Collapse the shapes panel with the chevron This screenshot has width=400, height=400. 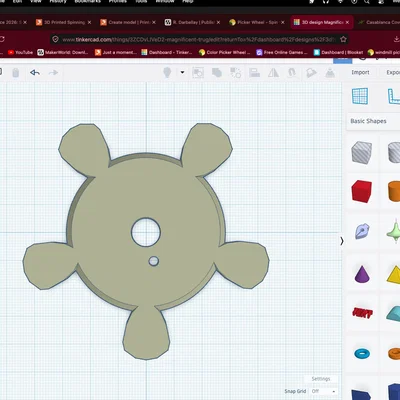(342, 241)
